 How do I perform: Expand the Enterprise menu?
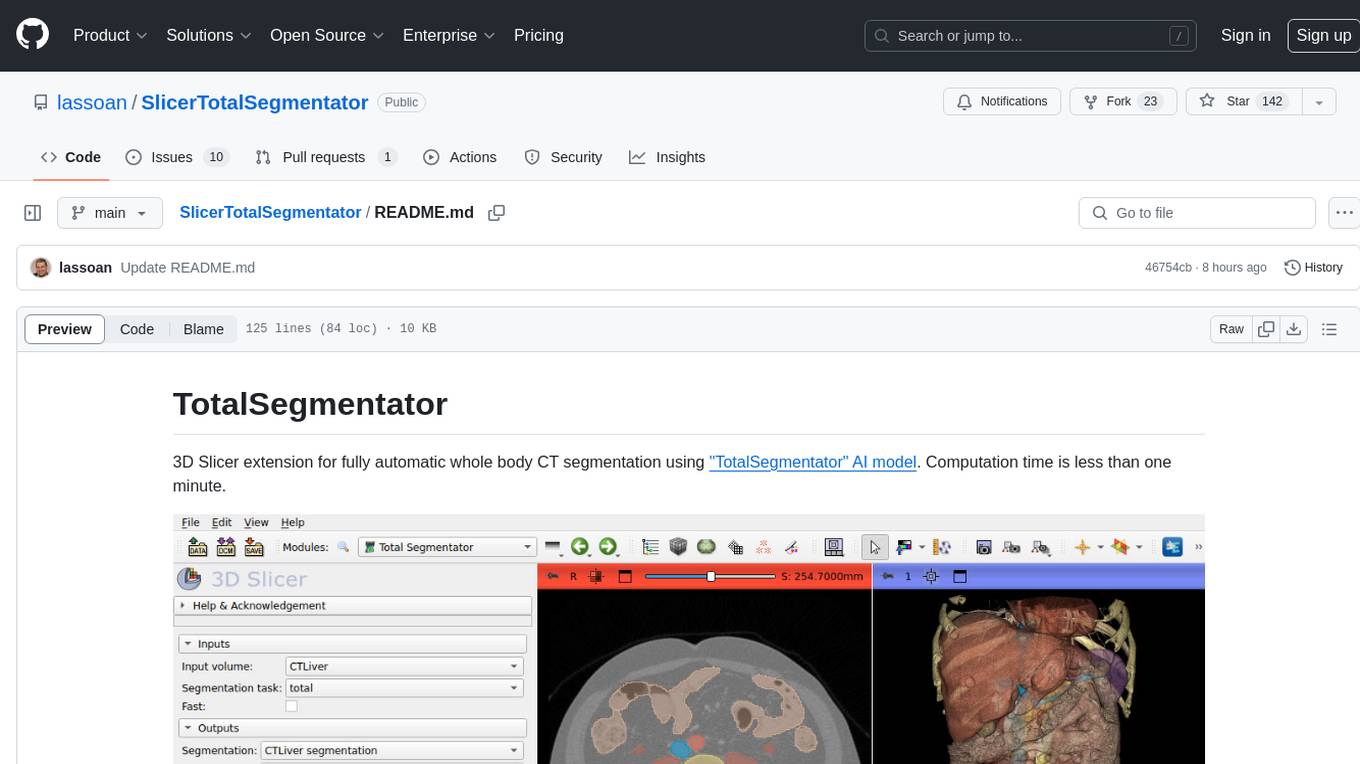[449, 35]
